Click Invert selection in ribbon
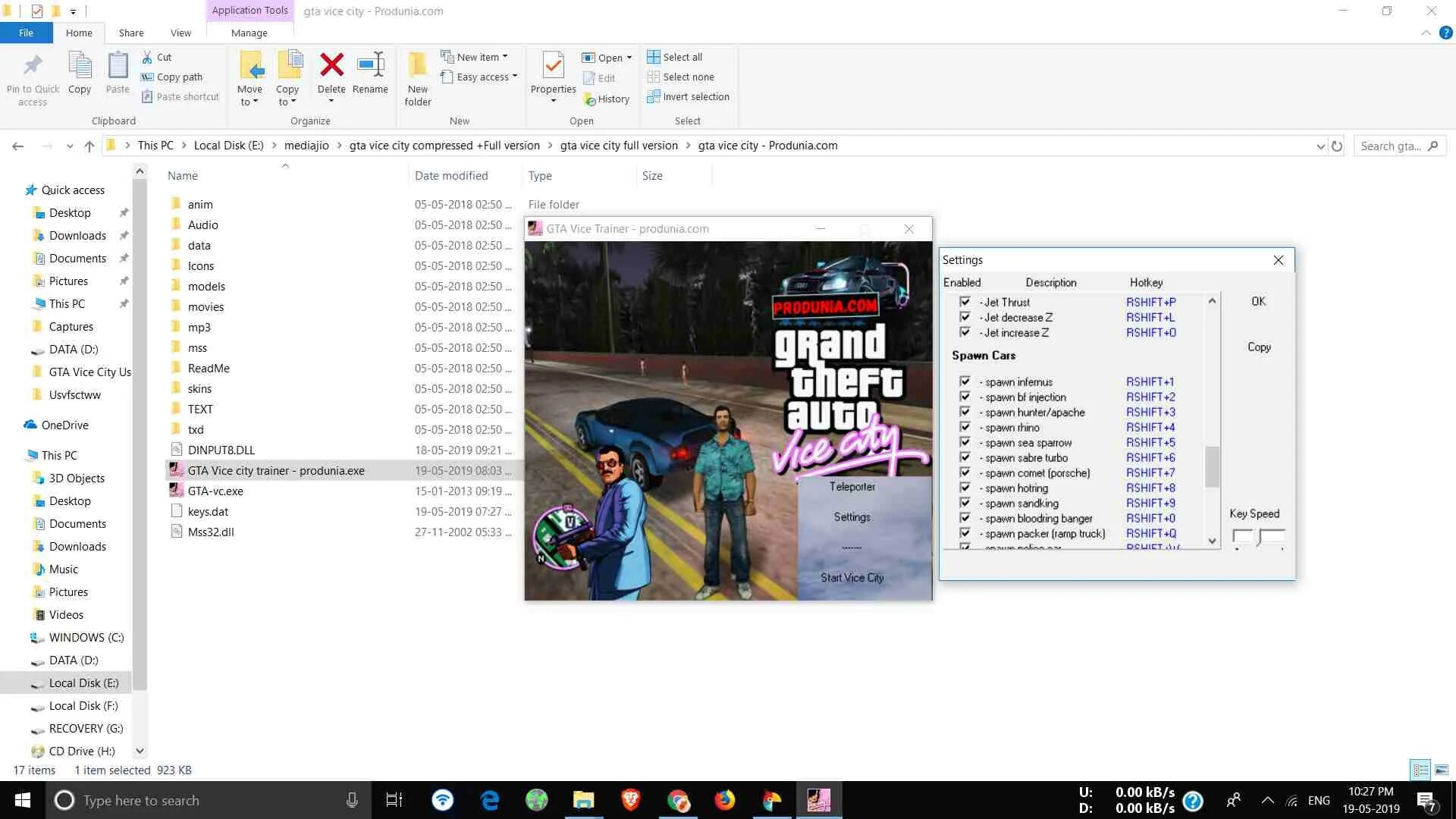The height and width of the screenshot is (819, 1456). tap(689, 96)
